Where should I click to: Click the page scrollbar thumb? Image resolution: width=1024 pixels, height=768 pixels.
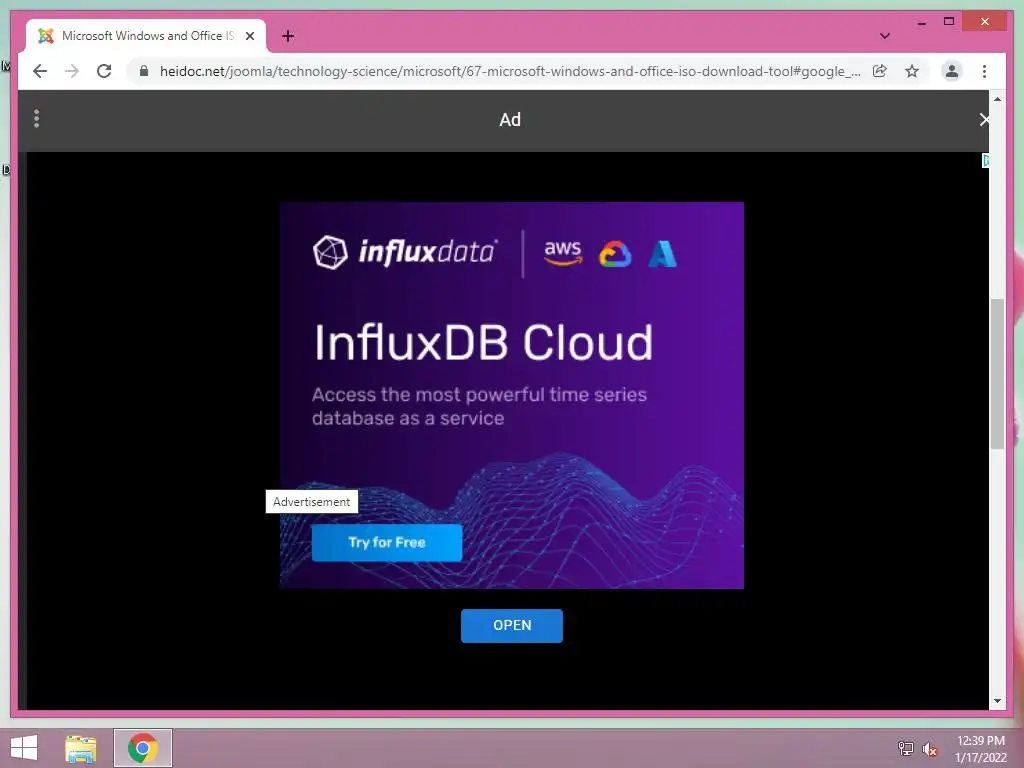coord(997,374)
